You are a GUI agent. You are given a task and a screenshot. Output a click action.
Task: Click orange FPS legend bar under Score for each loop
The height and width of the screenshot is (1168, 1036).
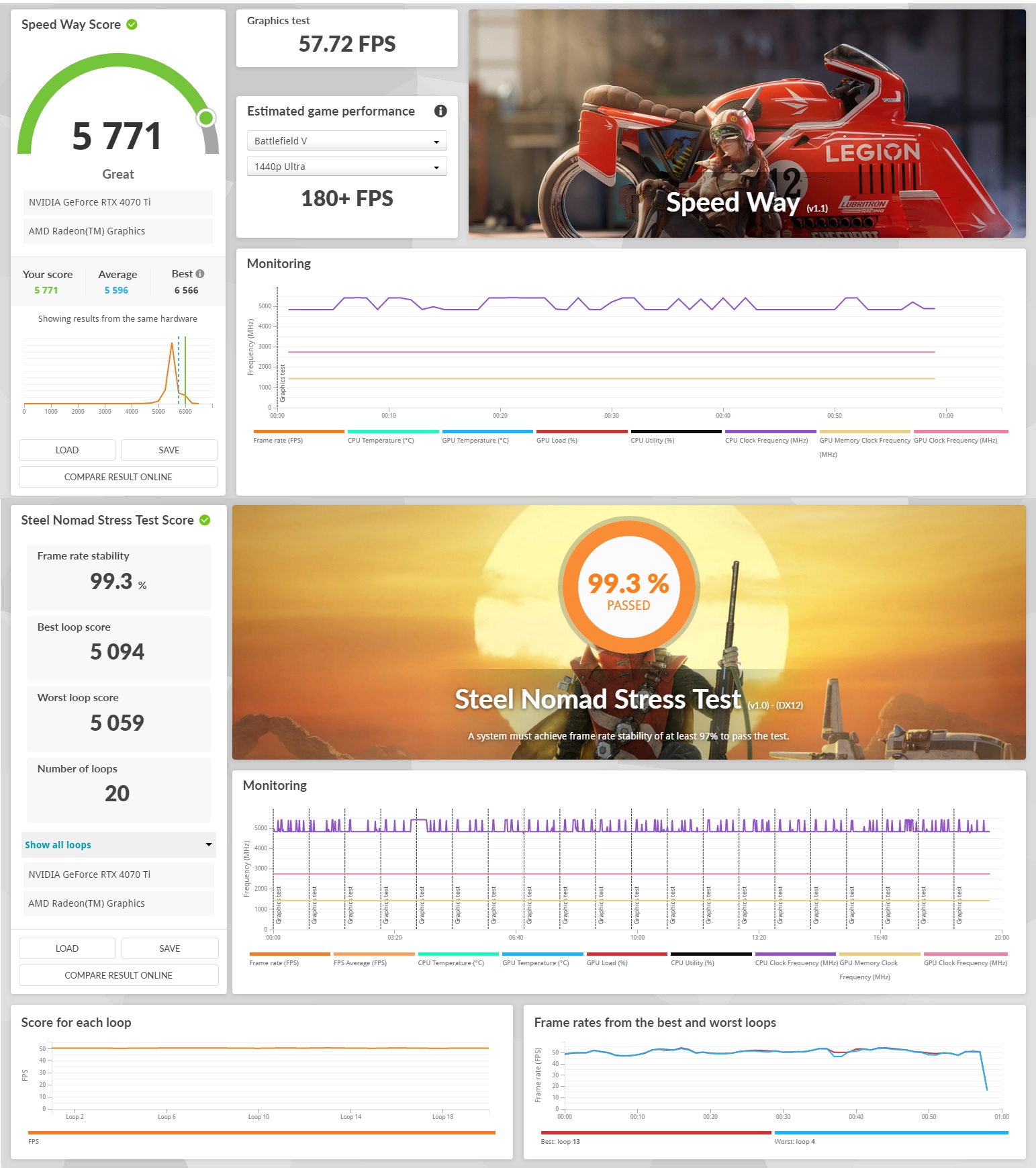click(x=261, y=1132)
